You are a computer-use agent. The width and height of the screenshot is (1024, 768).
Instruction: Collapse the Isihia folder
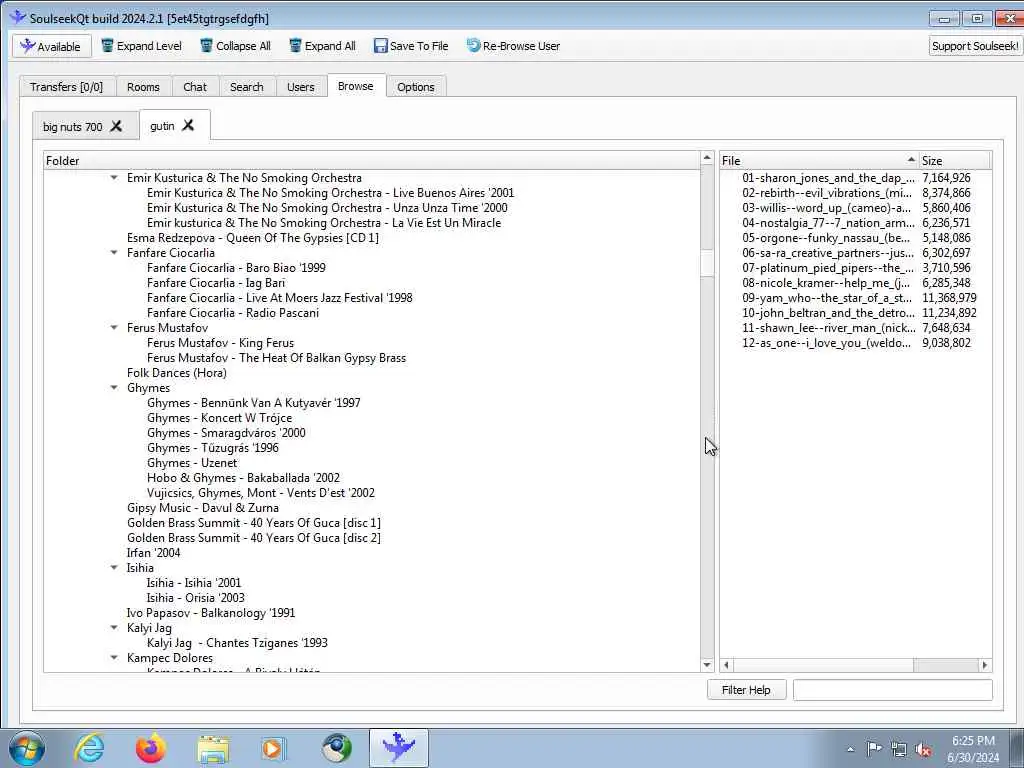click(114, 568)
